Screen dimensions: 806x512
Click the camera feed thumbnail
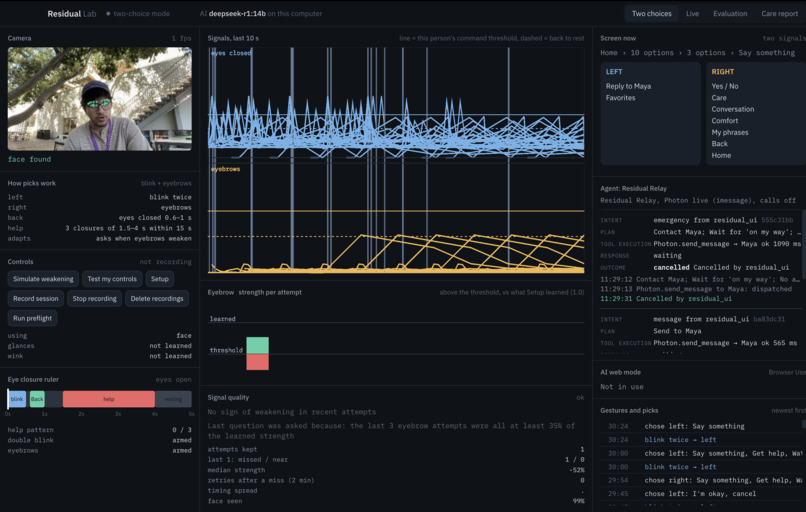coord(100,99)
